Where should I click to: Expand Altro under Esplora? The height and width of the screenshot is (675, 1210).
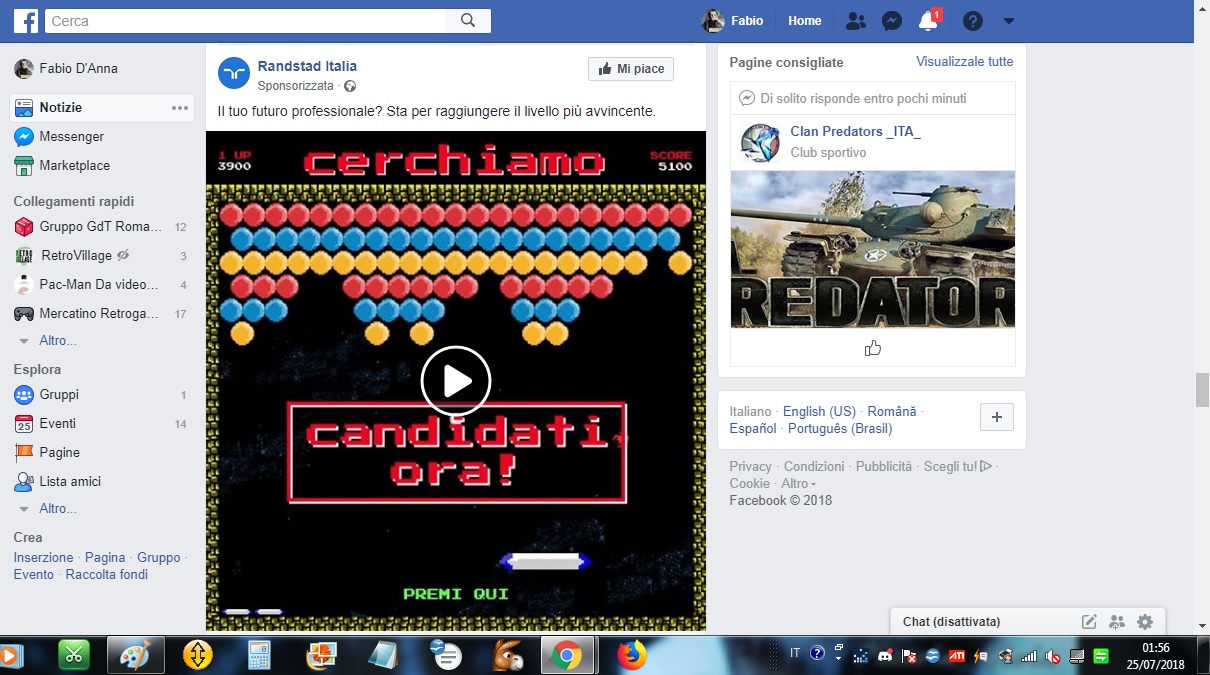click(x=57, y=509)
